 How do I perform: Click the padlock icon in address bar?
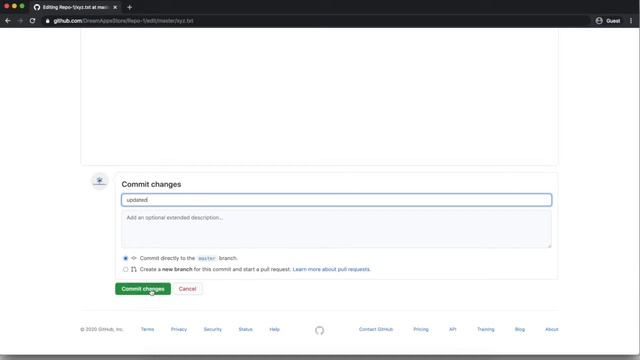(x=47, y=21)
